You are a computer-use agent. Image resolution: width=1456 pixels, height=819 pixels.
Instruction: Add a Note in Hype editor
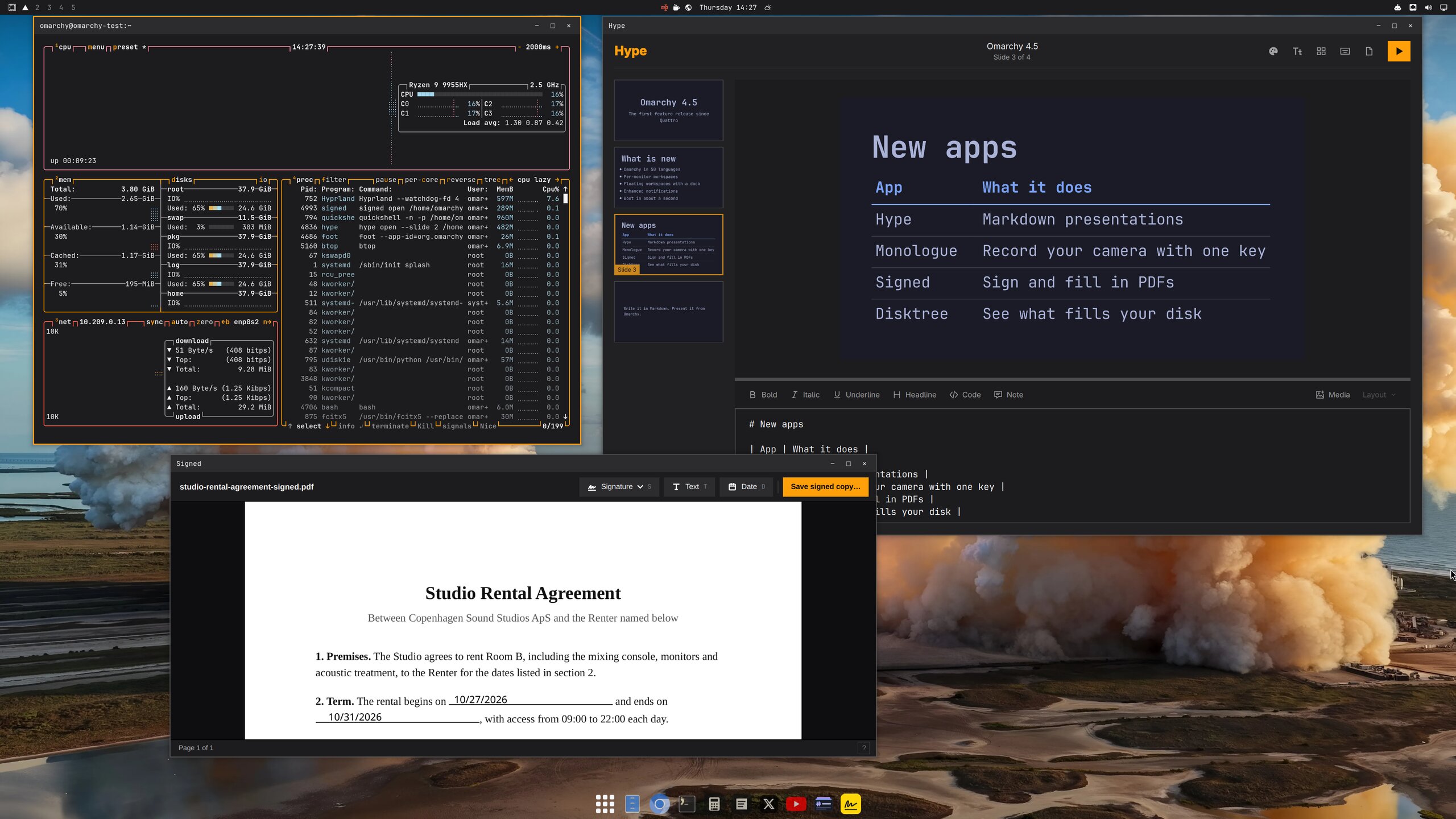tap(1008, 395)
